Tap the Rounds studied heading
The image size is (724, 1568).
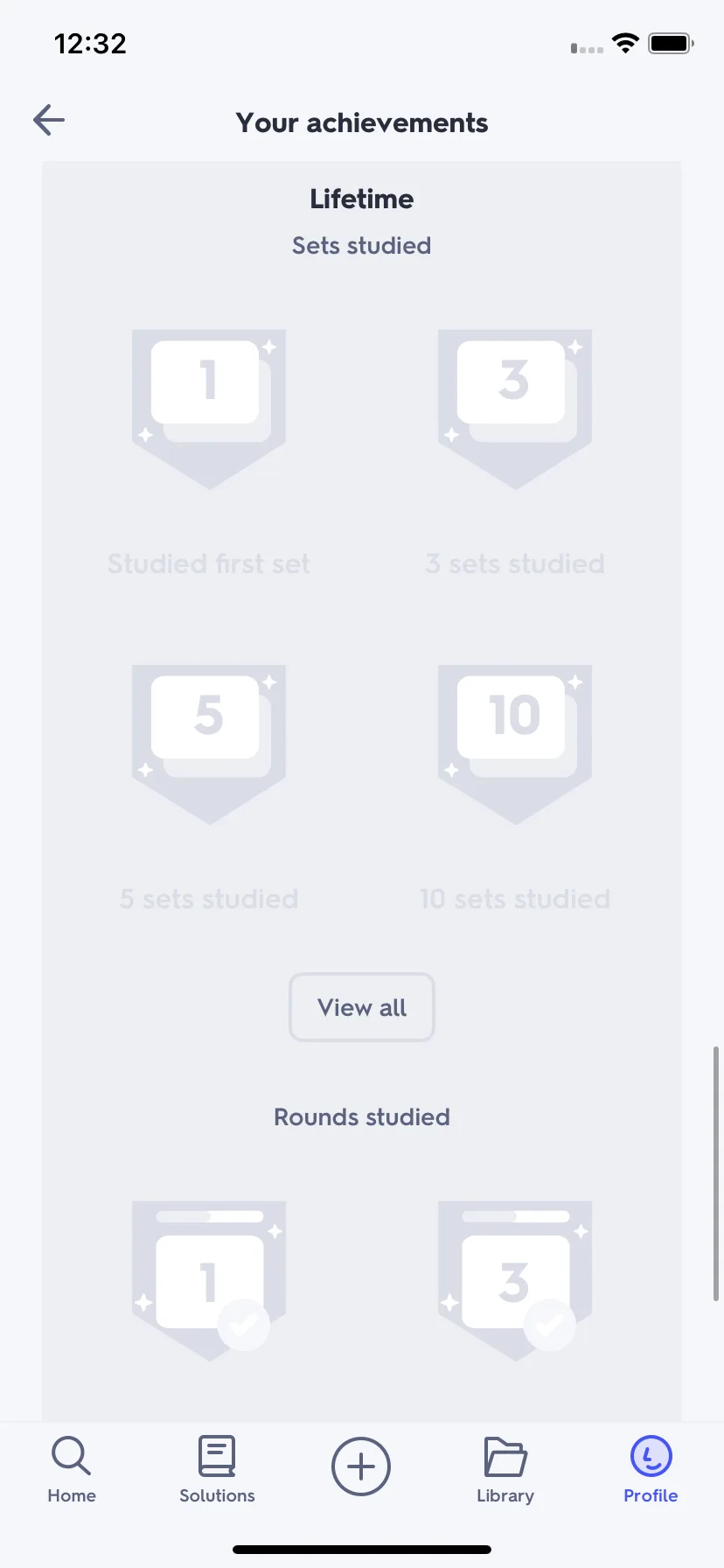click(x=362, y=1116)
